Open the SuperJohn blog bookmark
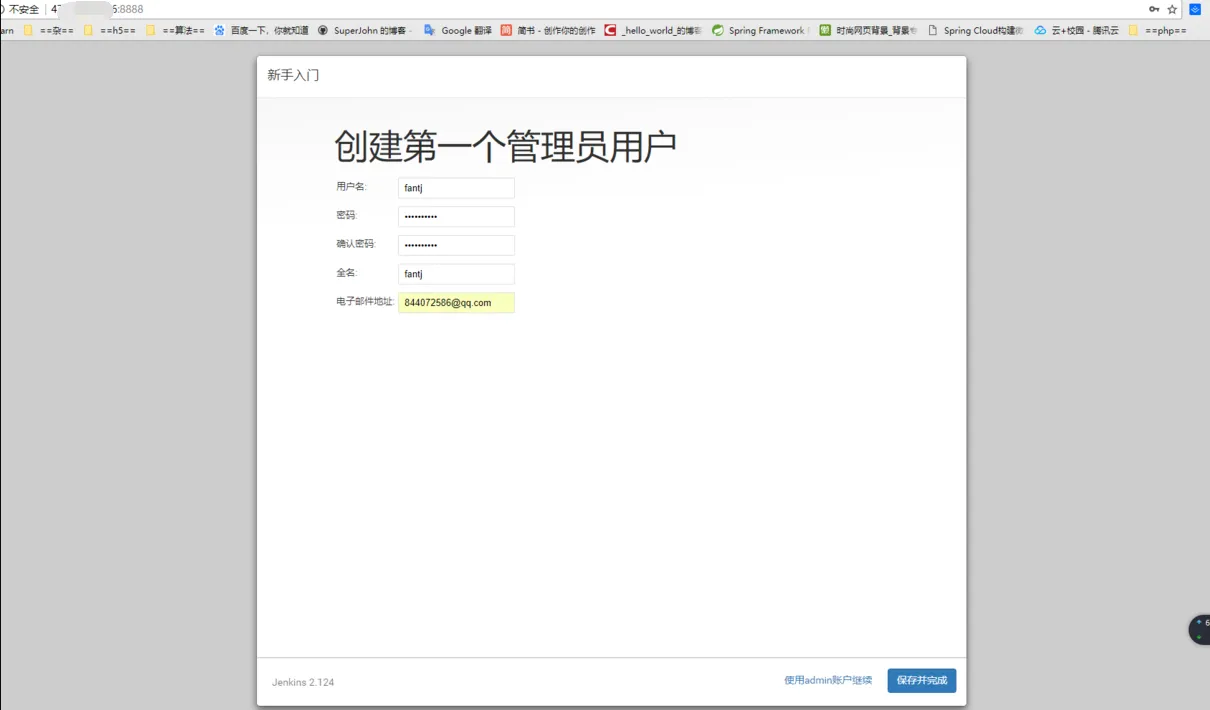Image resolution: width=1210 pixels, height=710 pixels. tap(364, 31)
